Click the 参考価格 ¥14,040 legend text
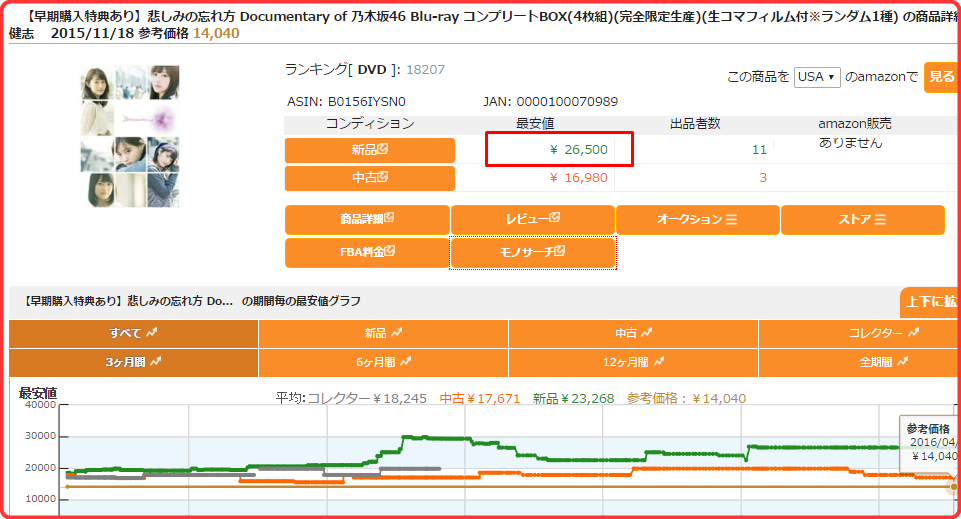Image resolution: width=961 pixels, height=519 pixels. [686, 399]
